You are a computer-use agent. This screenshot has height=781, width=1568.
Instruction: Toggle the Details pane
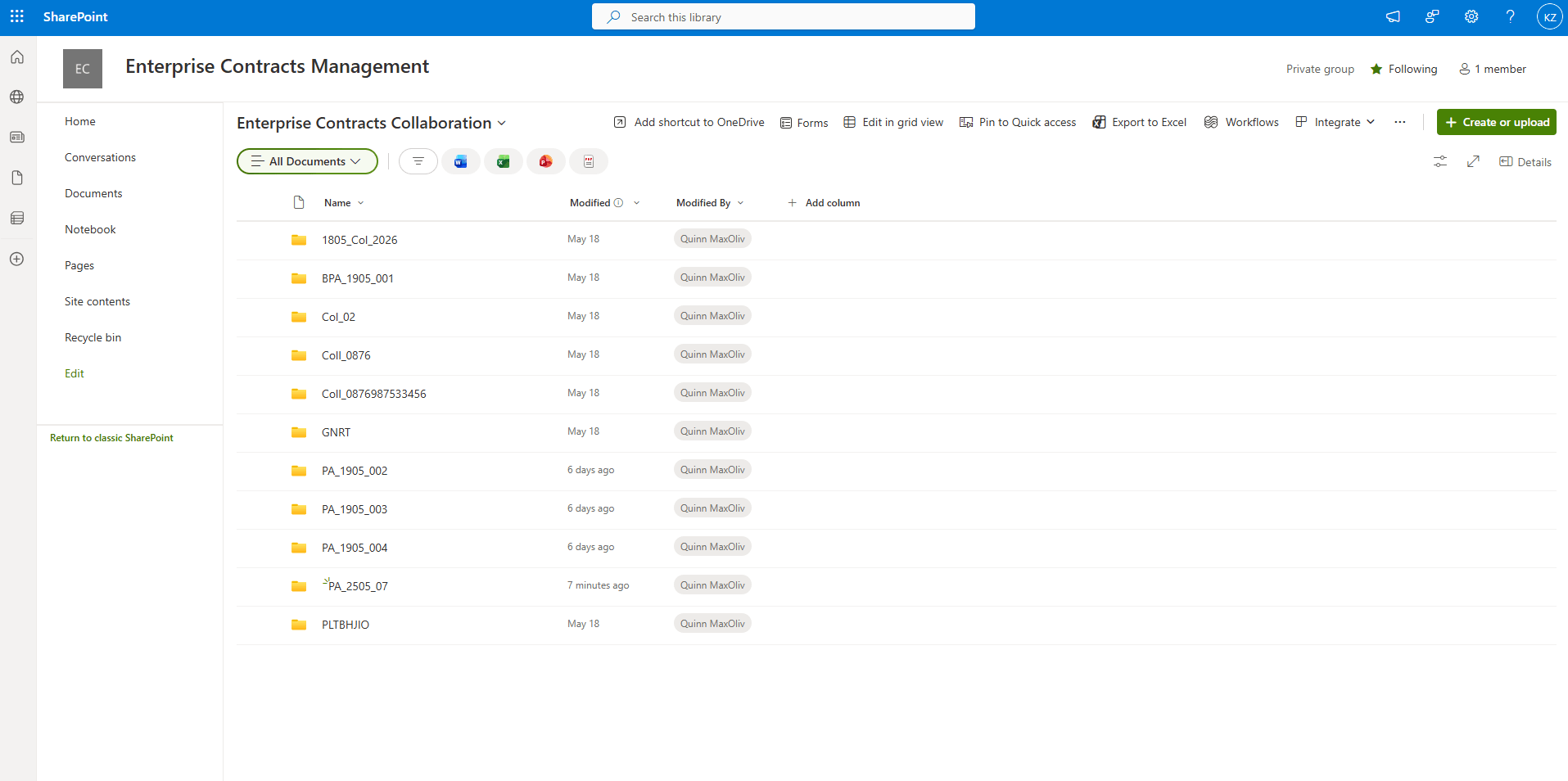(1525, 162)
